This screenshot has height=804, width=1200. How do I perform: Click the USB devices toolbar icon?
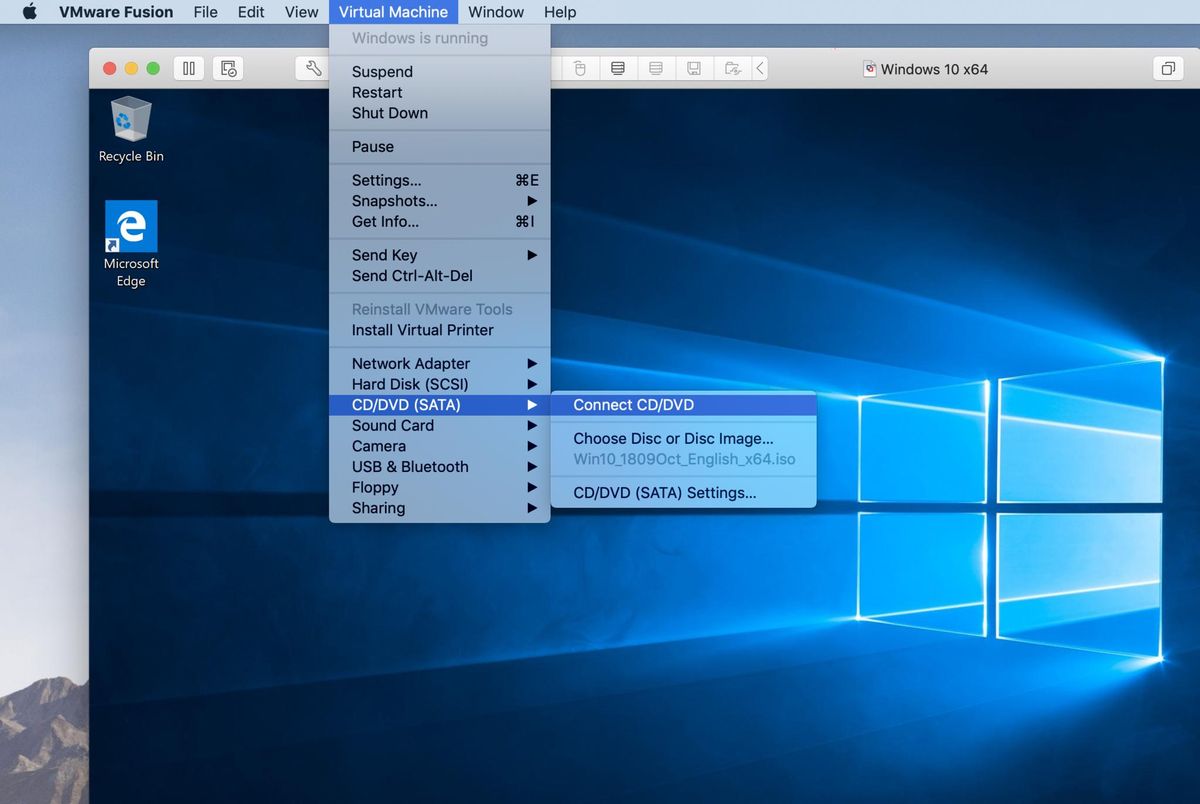click(580, 68)
